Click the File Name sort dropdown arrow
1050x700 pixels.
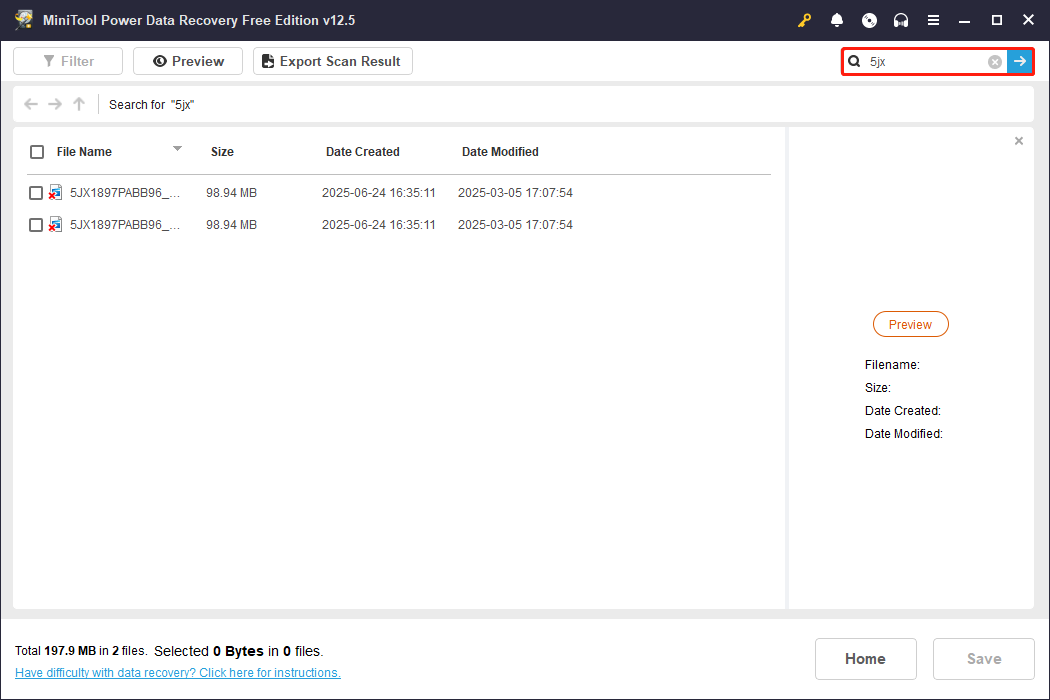pyautogui.click(x=177, y=149)
